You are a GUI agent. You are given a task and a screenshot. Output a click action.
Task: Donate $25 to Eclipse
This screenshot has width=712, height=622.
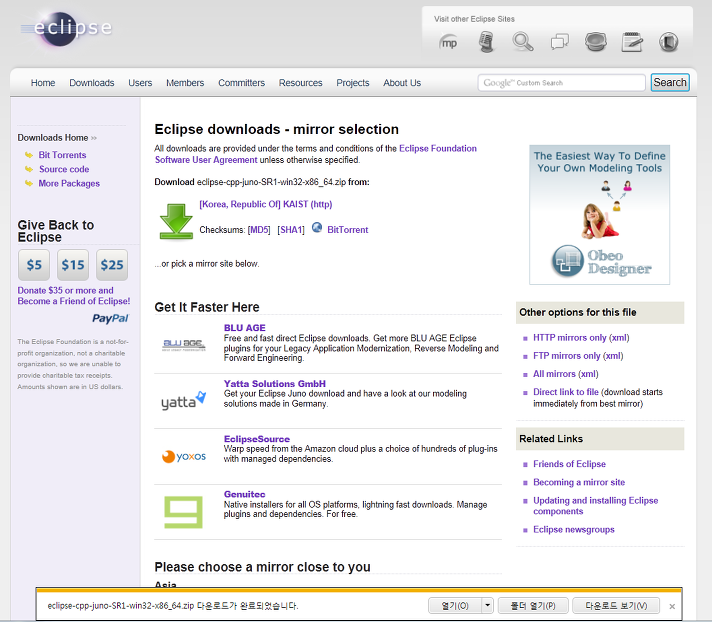(x=112, y=265)
